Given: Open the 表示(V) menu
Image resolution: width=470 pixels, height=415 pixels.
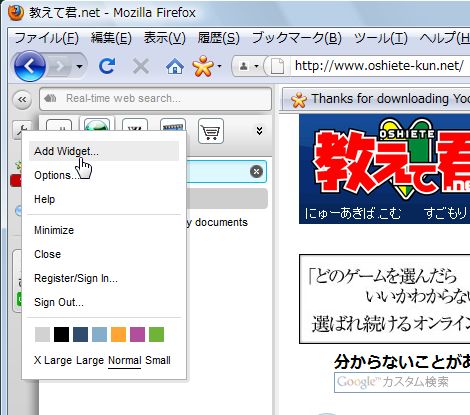Looking at the screenshot, I should tap(165, 38).
